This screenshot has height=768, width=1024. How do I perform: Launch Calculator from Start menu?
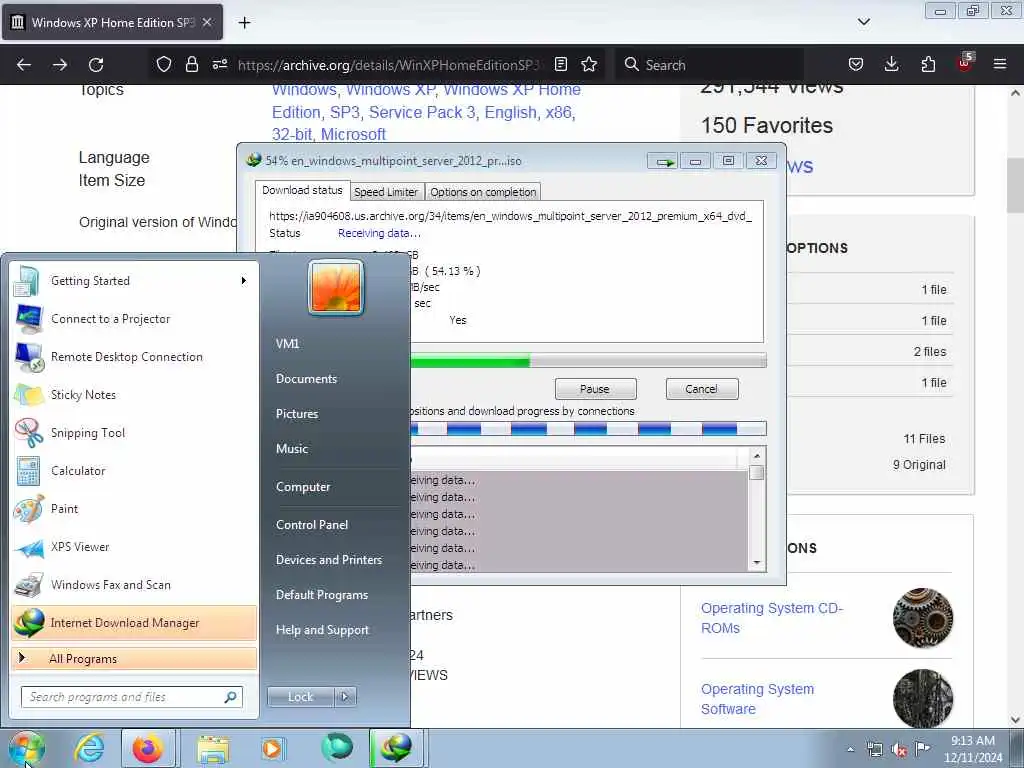click(134, 471)
